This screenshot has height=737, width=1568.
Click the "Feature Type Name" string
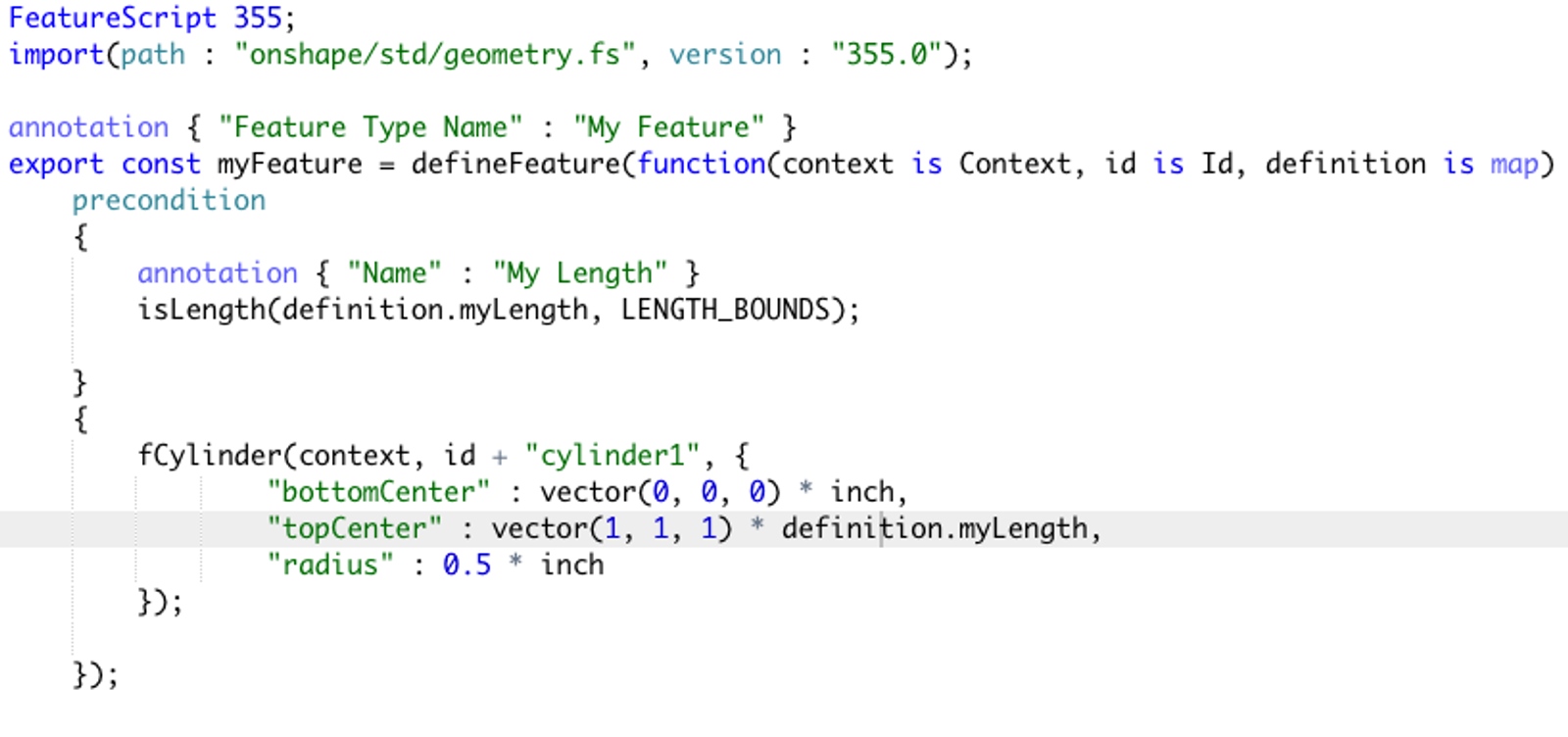[x=370, y=127]
